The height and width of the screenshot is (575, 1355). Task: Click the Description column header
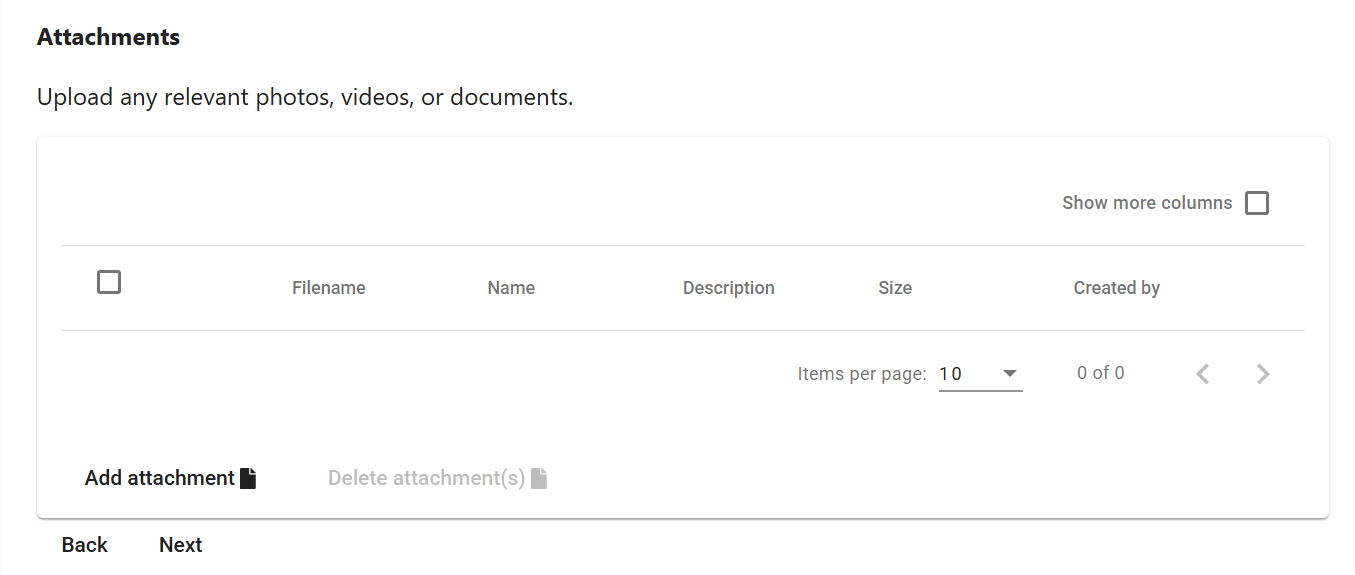click(x=729, y=288)
